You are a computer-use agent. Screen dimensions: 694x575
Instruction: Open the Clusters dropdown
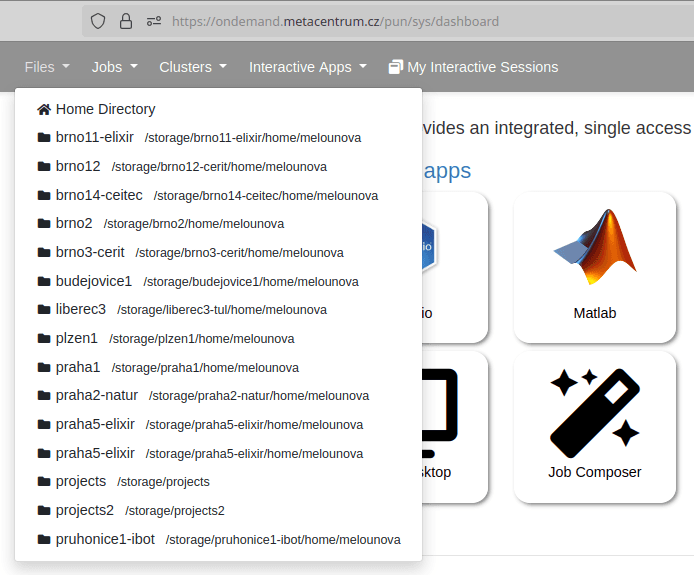[192, 67]
